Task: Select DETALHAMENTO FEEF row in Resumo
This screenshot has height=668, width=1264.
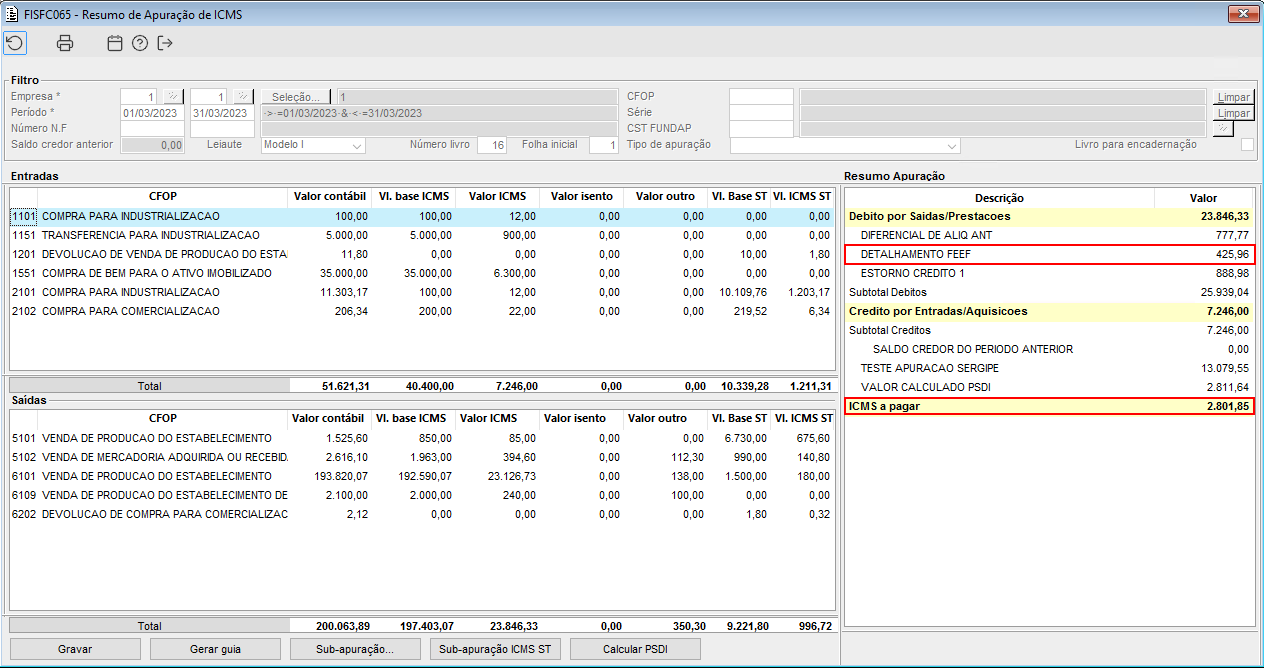Action: click(x=1048, y=254)
